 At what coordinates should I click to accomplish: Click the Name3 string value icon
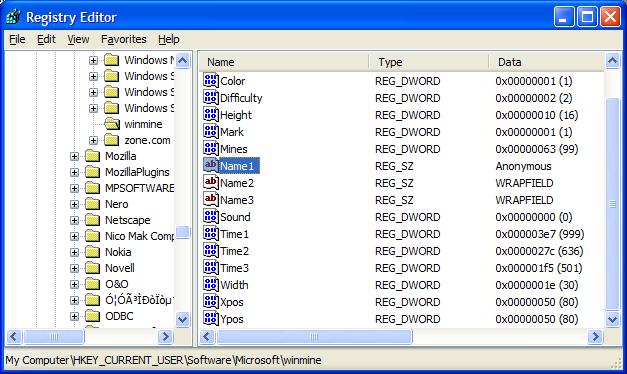coord(211,199)
